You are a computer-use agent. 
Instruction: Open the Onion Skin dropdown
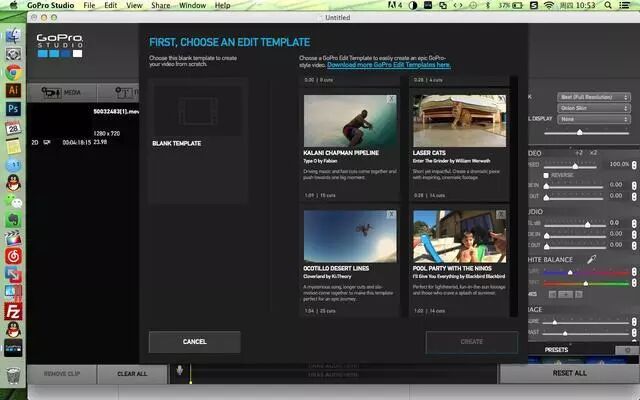[593, 108]
